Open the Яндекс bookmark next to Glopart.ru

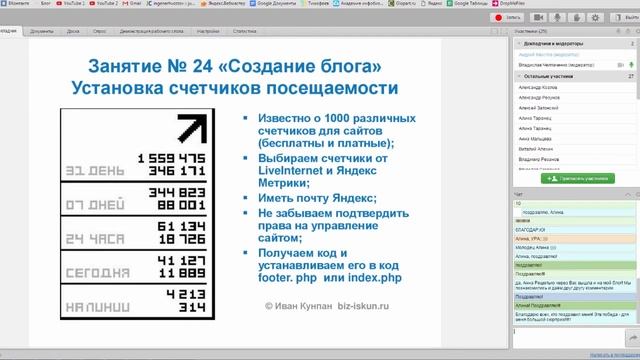[x=432, y=3]
